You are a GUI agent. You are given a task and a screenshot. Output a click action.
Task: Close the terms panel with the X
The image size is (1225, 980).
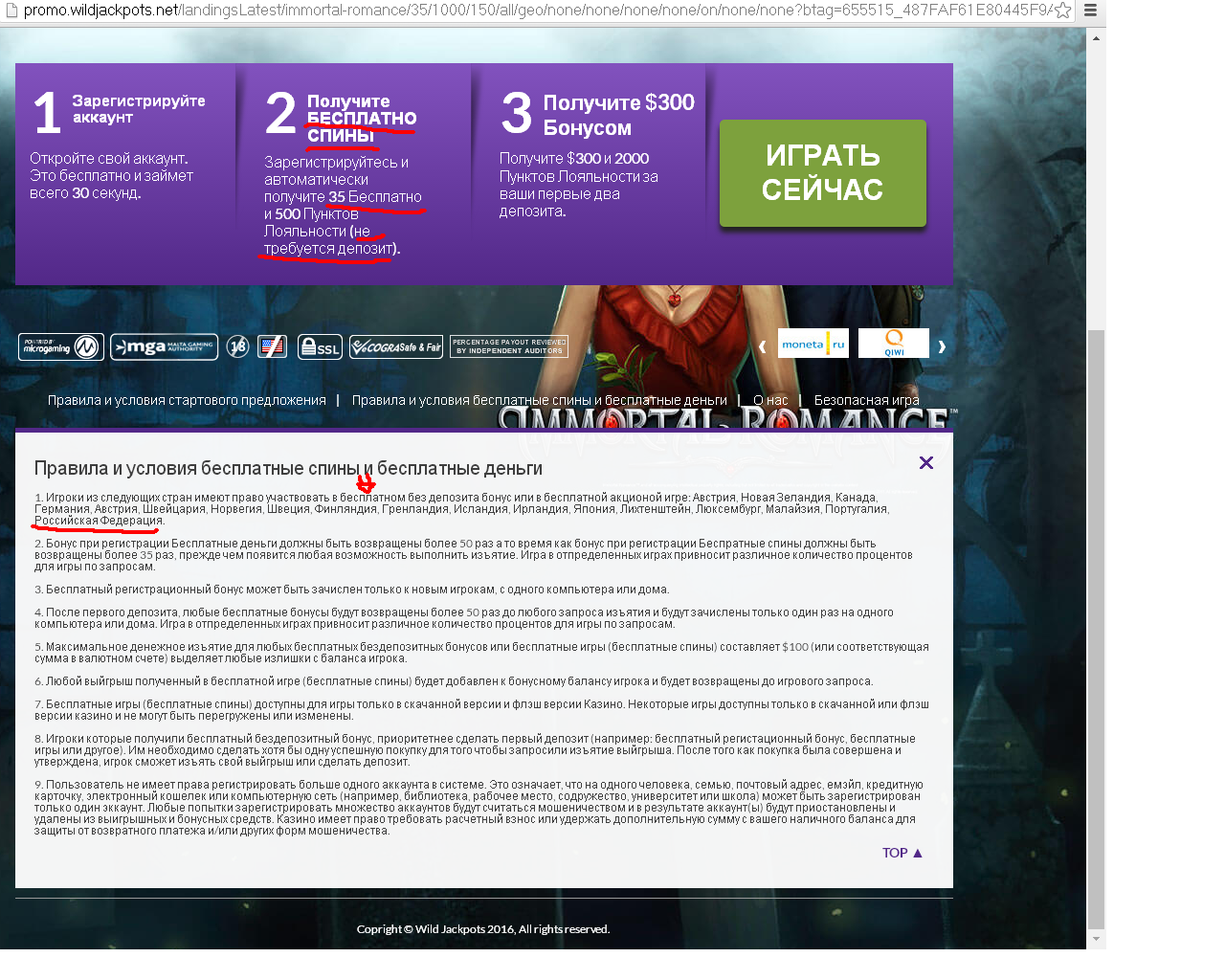pos(926,463)
